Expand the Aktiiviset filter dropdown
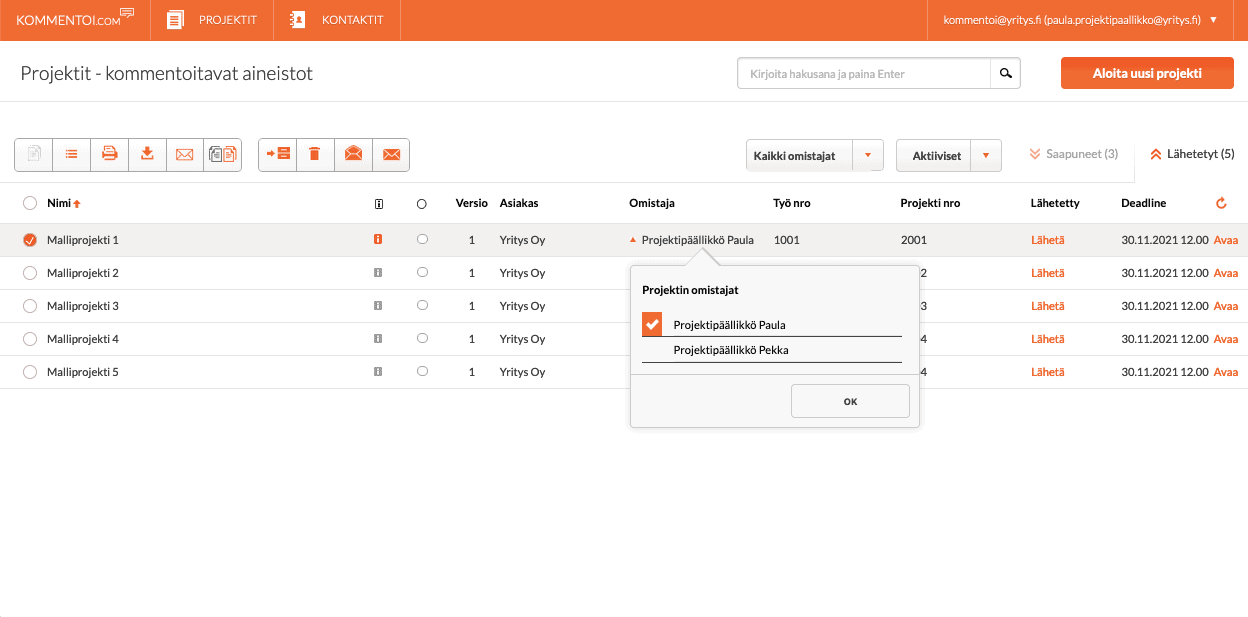The width and height of the screenshot is (1248, 617). (985, 155)
